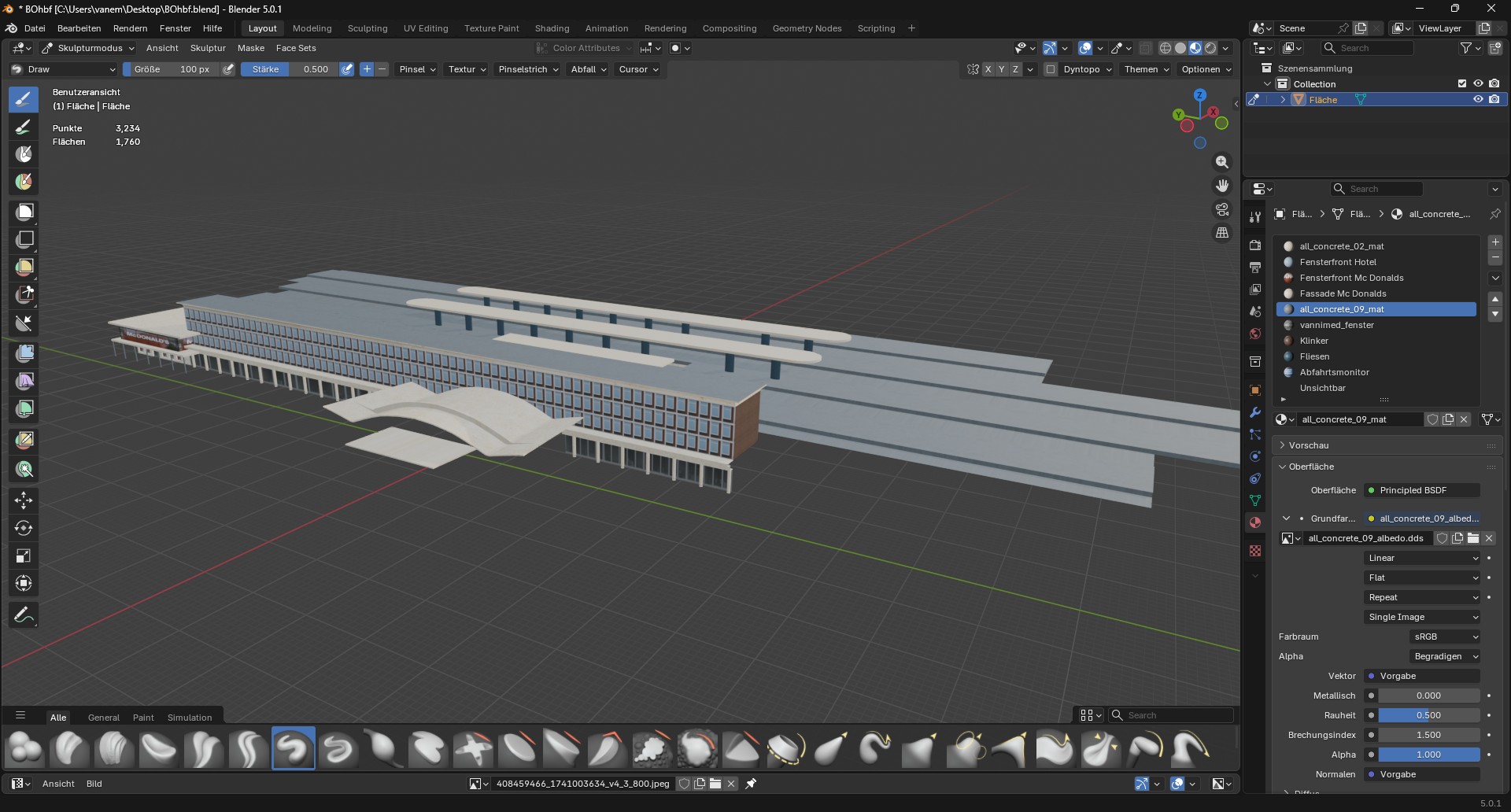Toggle camera view in viewport

[x=1221, y=209]
